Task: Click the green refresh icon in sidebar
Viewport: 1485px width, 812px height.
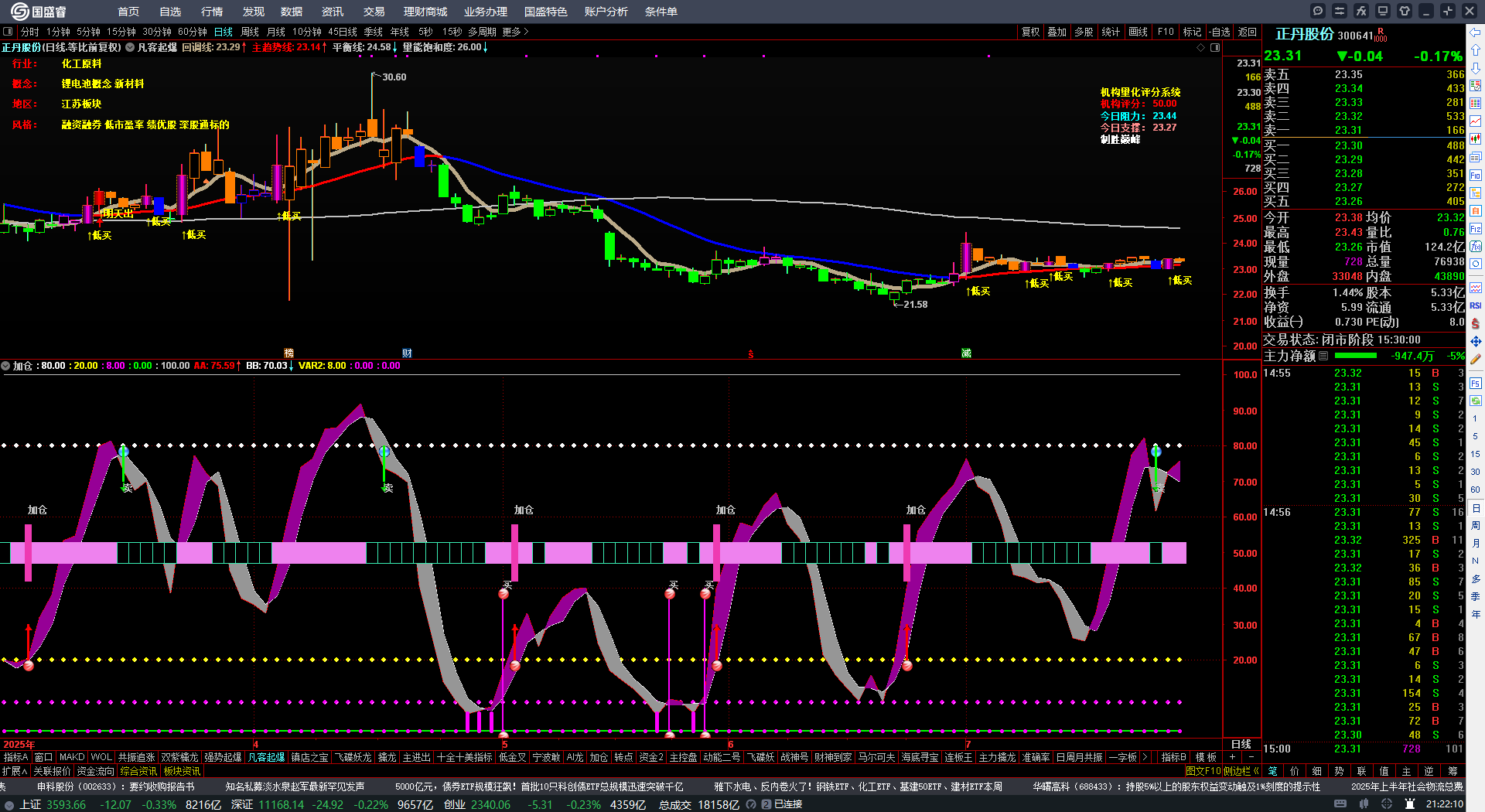Action: click(x=1476, y=401)
